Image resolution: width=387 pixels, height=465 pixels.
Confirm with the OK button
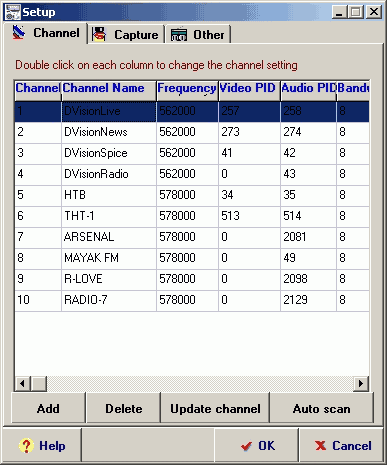(x=257, y=446)
